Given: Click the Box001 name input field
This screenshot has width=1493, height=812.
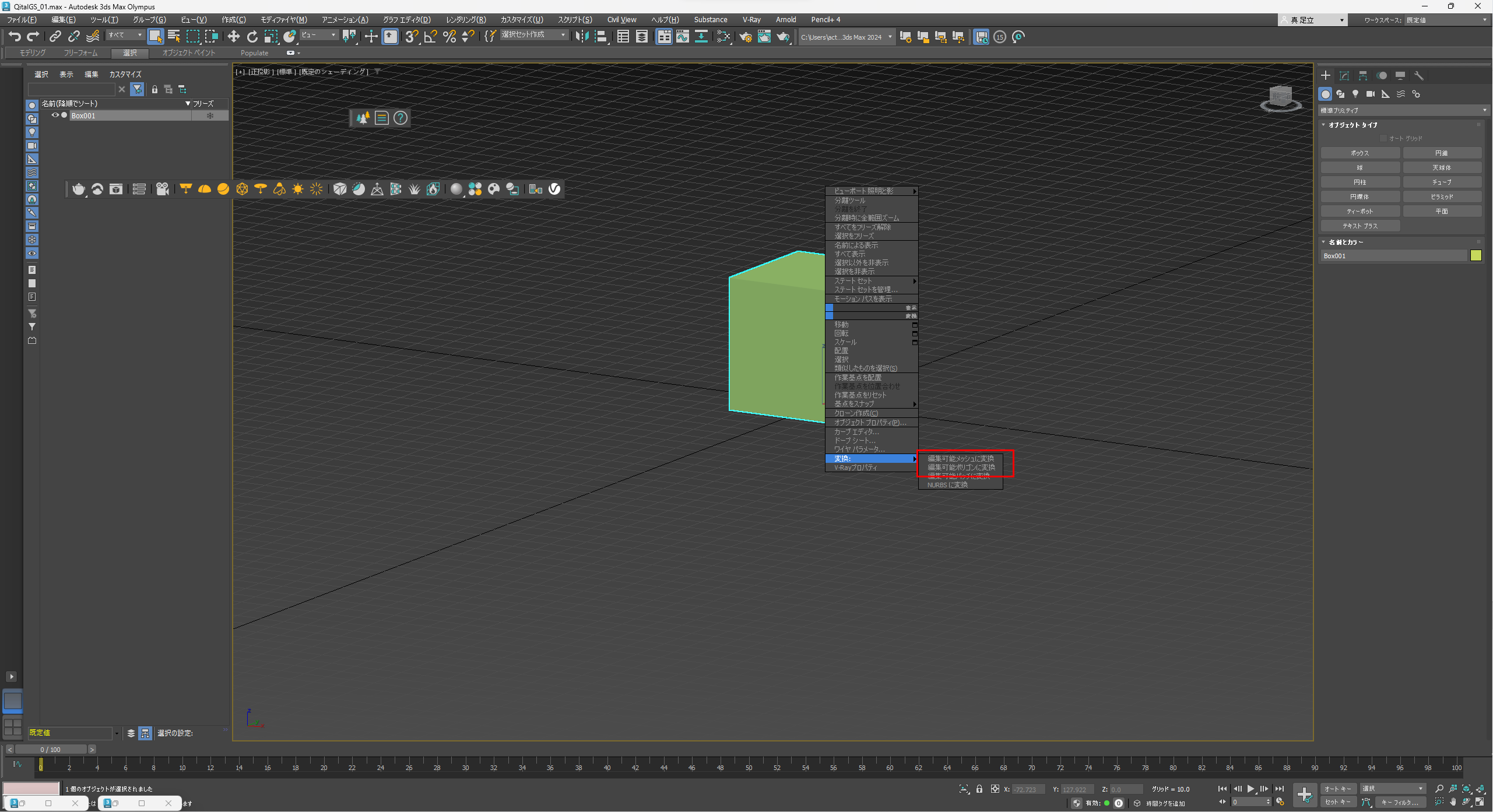Looking at the screenshot, I should point(1392,256).
